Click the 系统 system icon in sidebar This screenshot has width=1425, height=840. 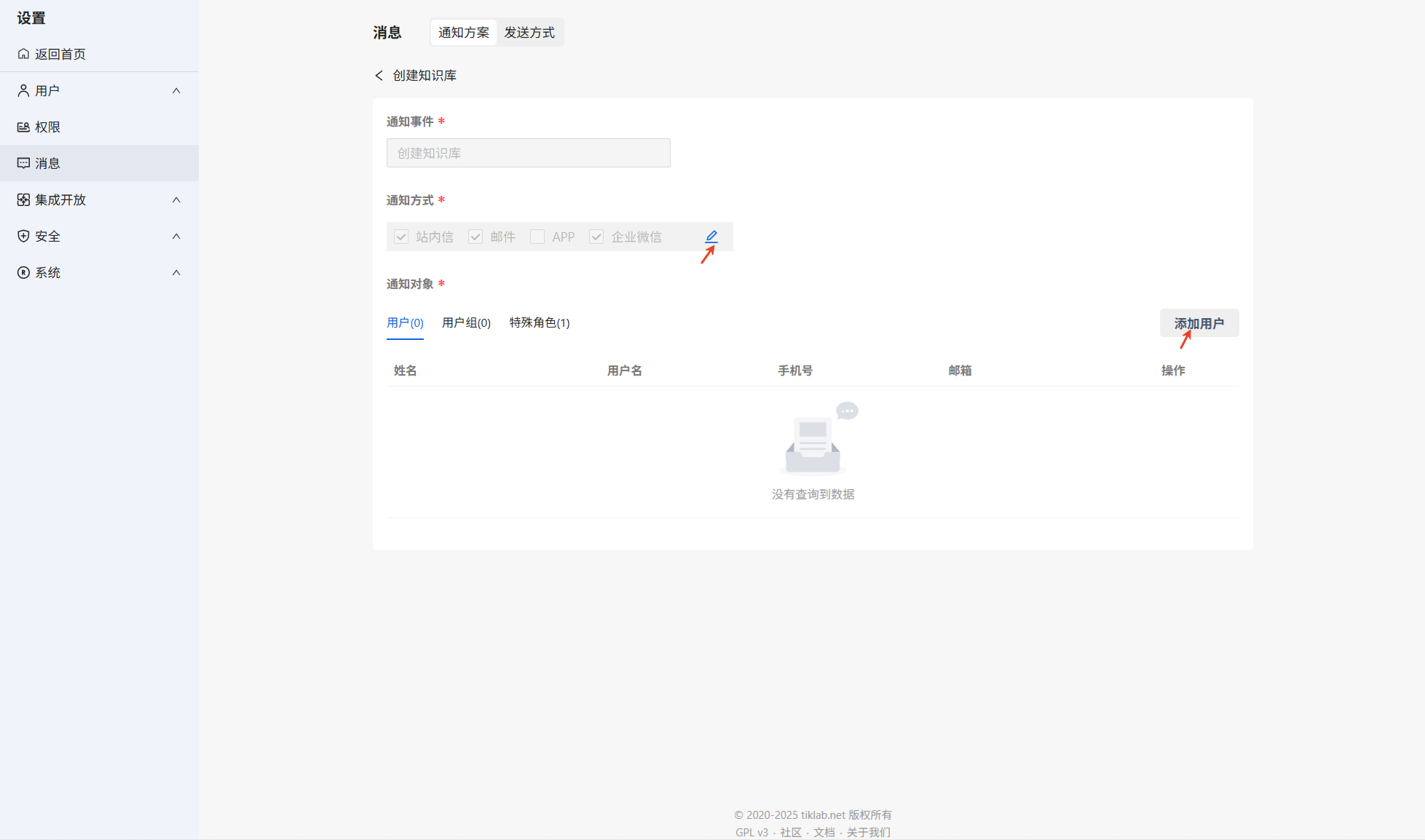click(x=23, y=272)
